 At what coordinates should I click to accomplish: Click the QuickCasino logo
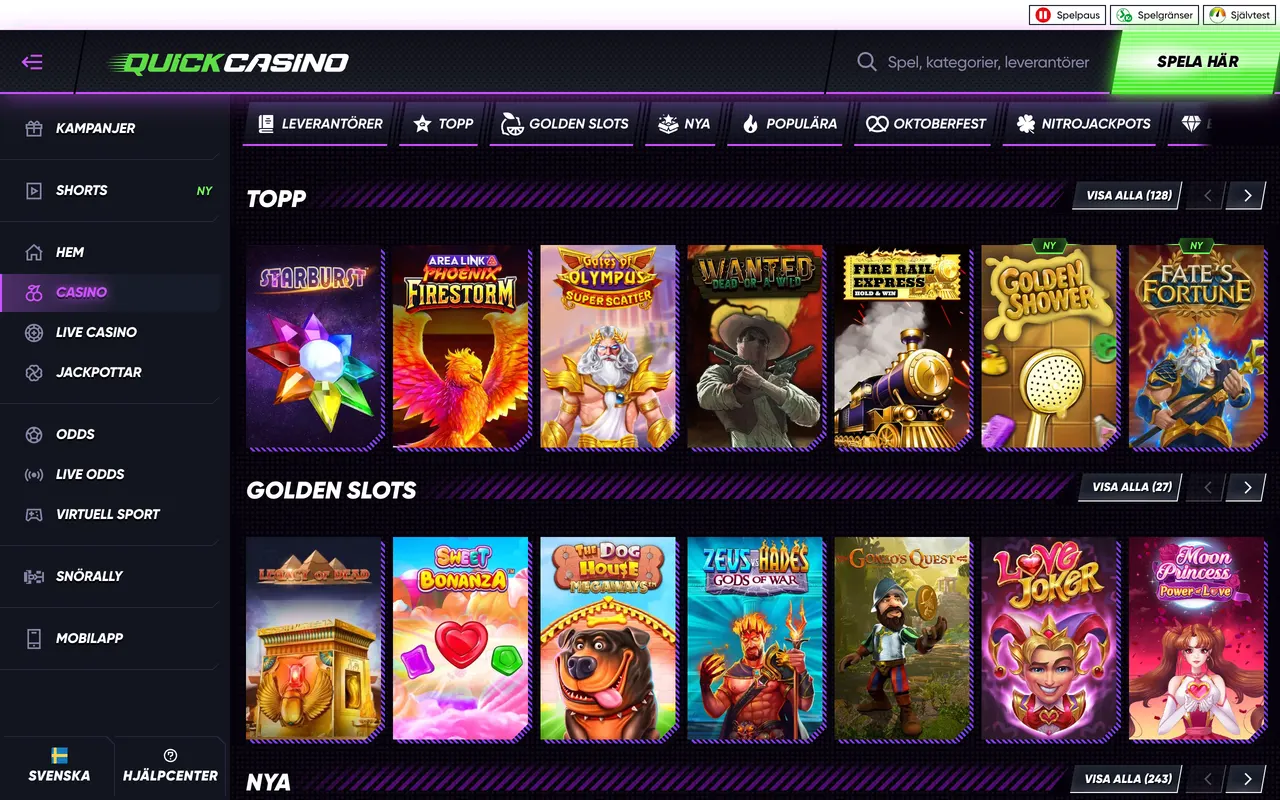[229, 63]
